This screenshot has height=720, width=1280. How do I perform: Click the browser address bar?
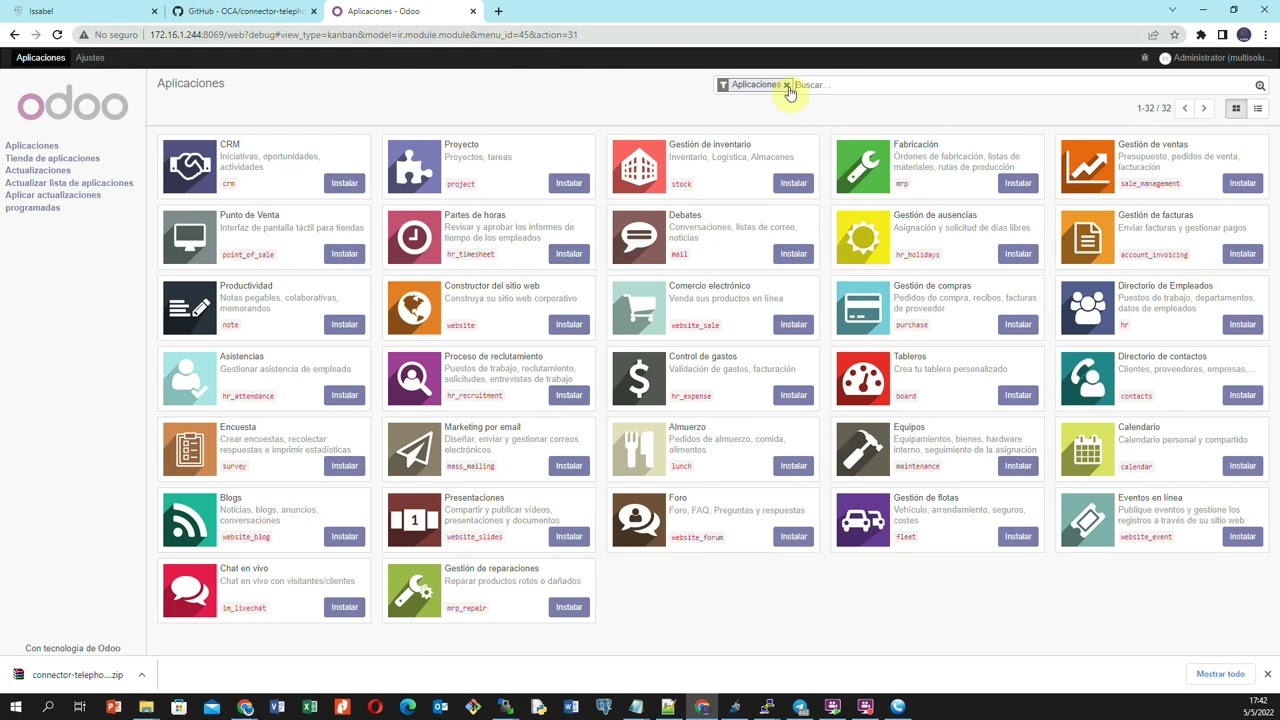click(x=610, y=35)
